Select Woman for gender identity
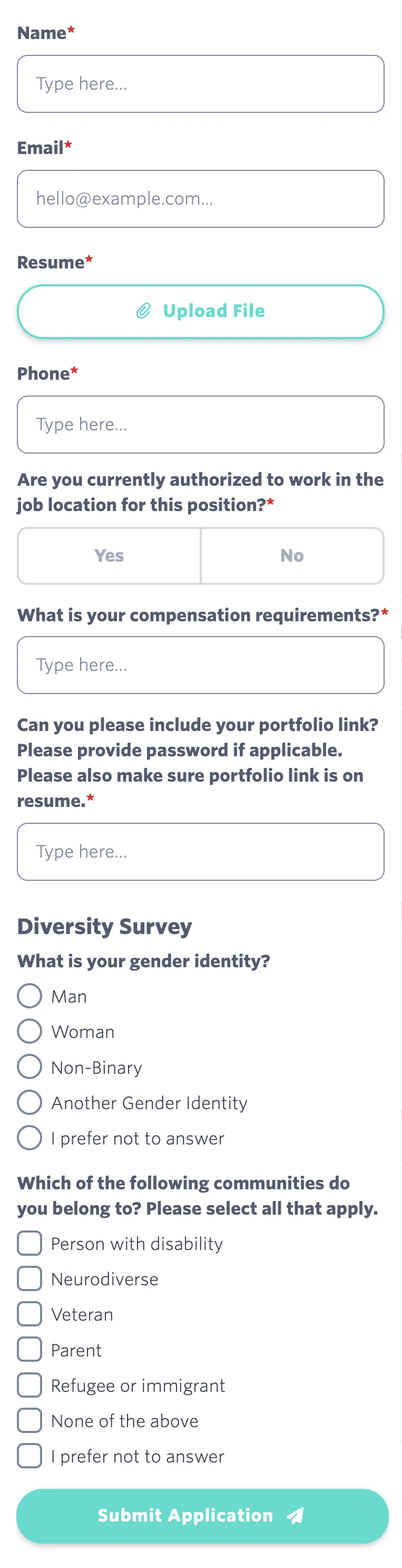 tap(29, 1031)
